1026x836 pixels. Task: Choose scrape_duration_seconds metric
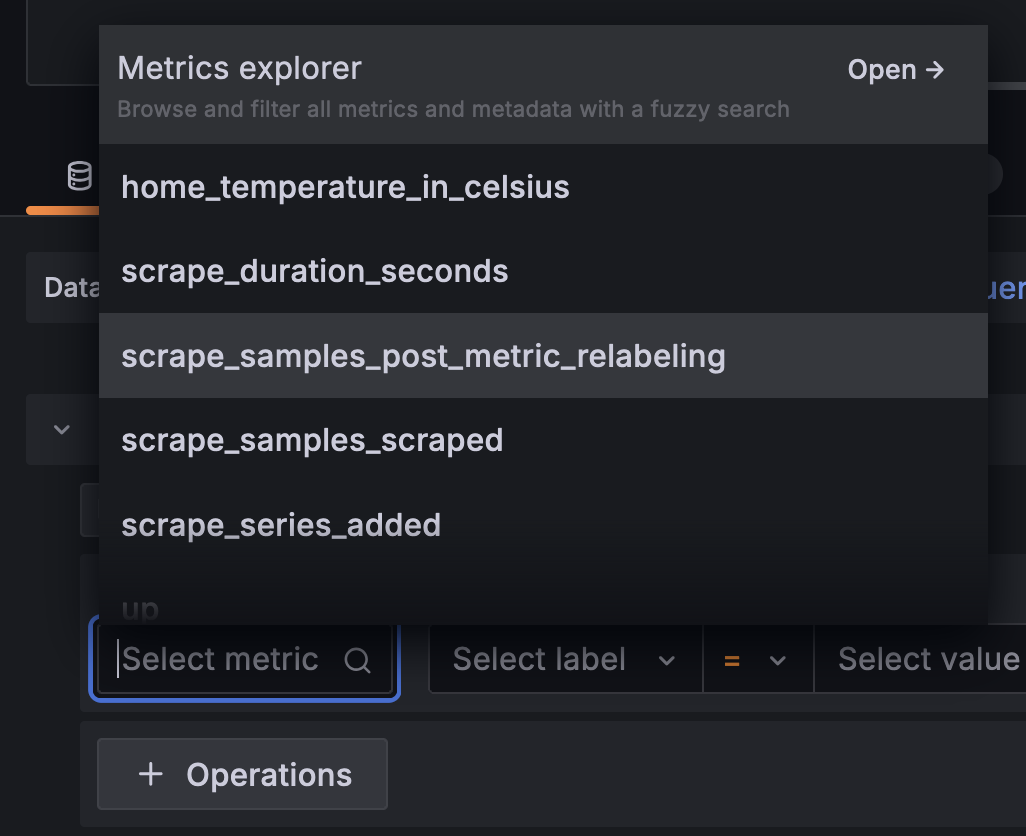[x=543, y=271]
